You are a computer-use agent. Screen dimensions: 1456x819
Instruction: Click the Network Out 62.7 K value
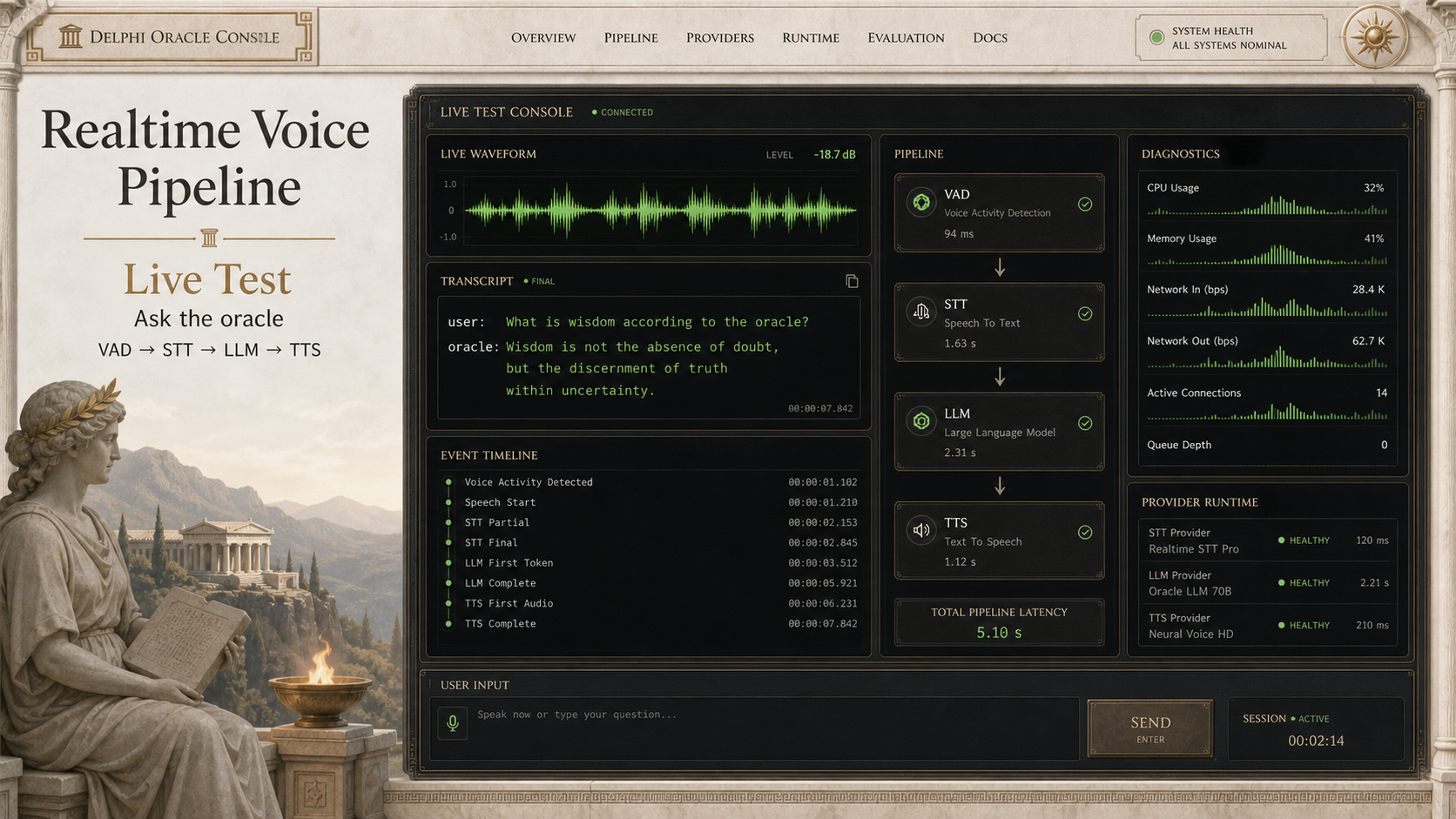coord(1368,341)
